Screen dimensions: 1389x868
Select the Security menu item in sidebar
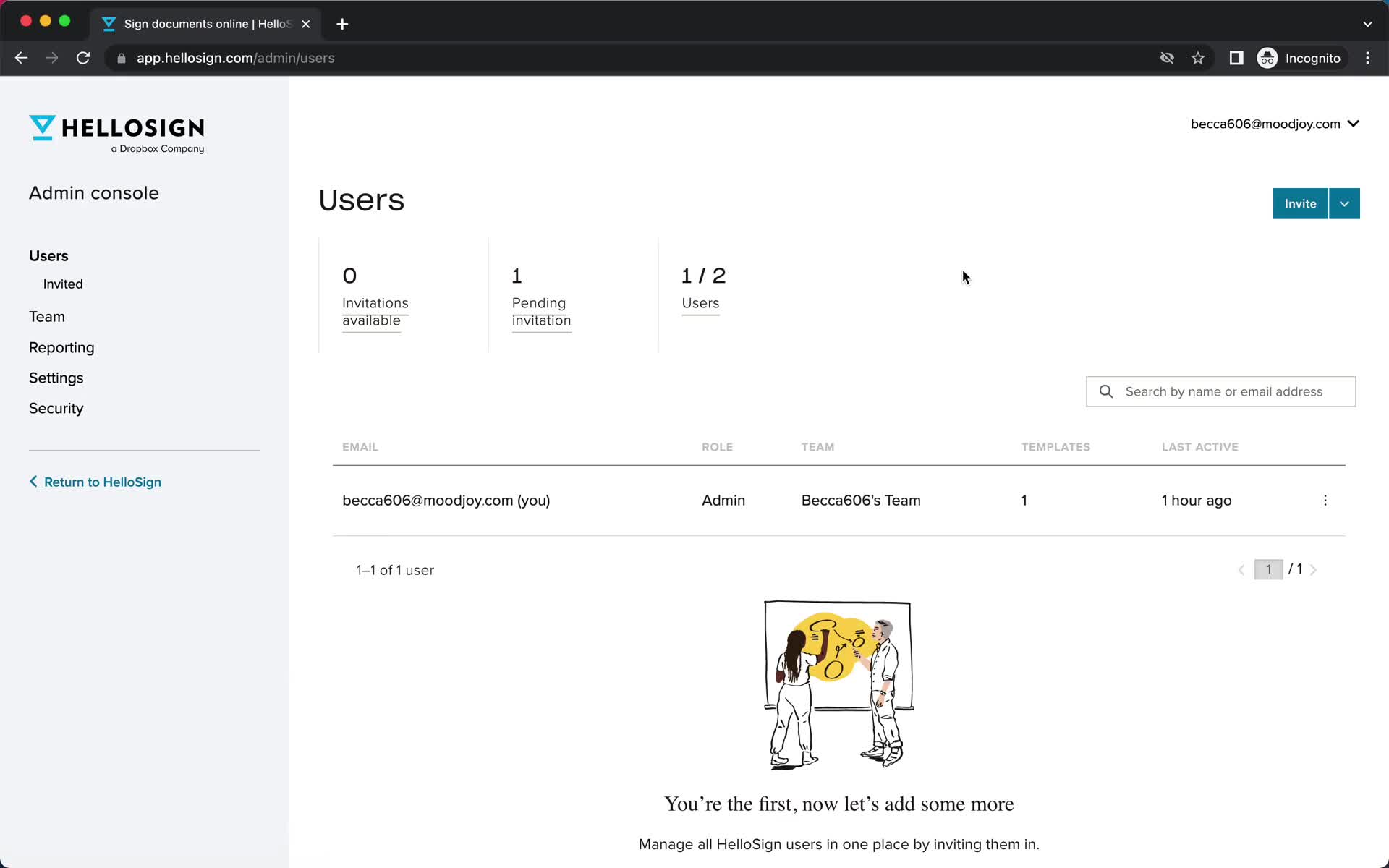pos(56,408)
